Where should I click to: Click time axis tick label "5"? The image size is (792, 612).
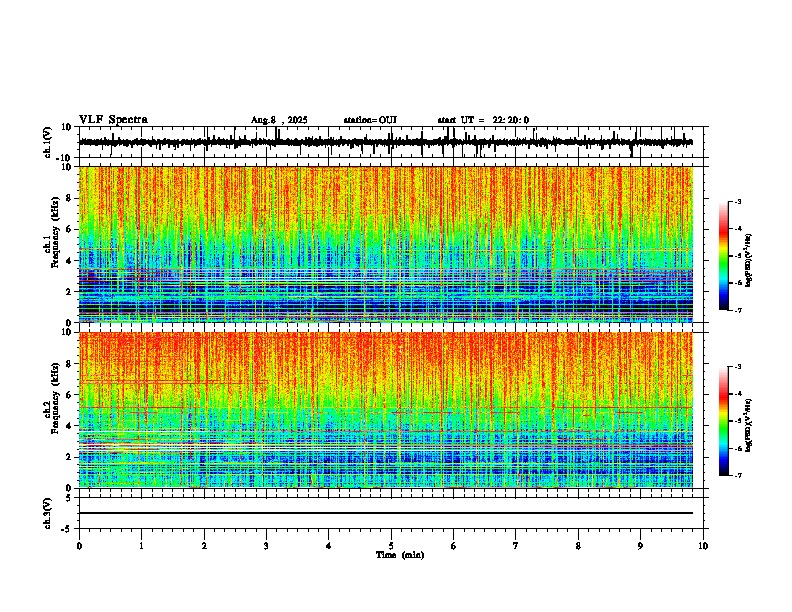[x=391, y=546]
